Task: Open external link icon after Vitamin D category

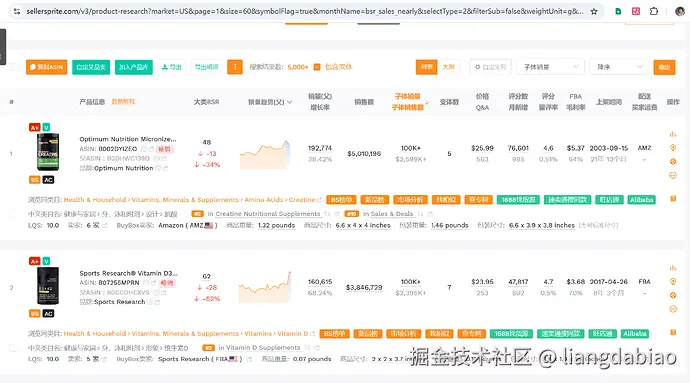Action: tap(312, 334)
